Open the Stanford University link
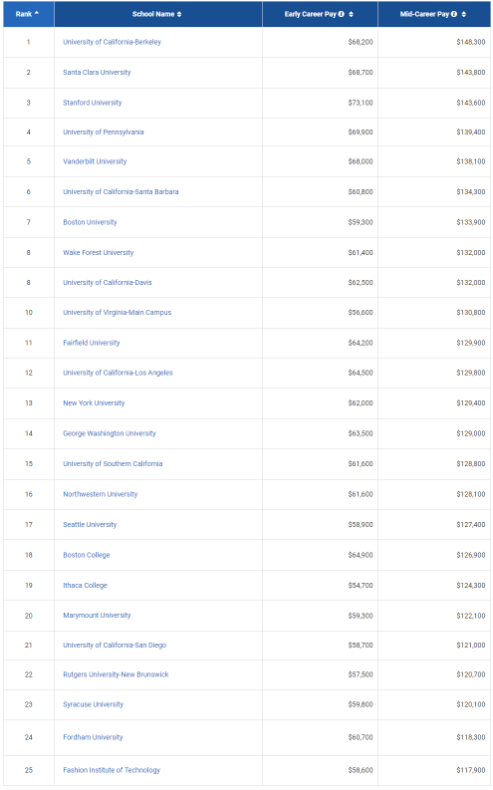 pyautogui.click(x=92, y=102)
